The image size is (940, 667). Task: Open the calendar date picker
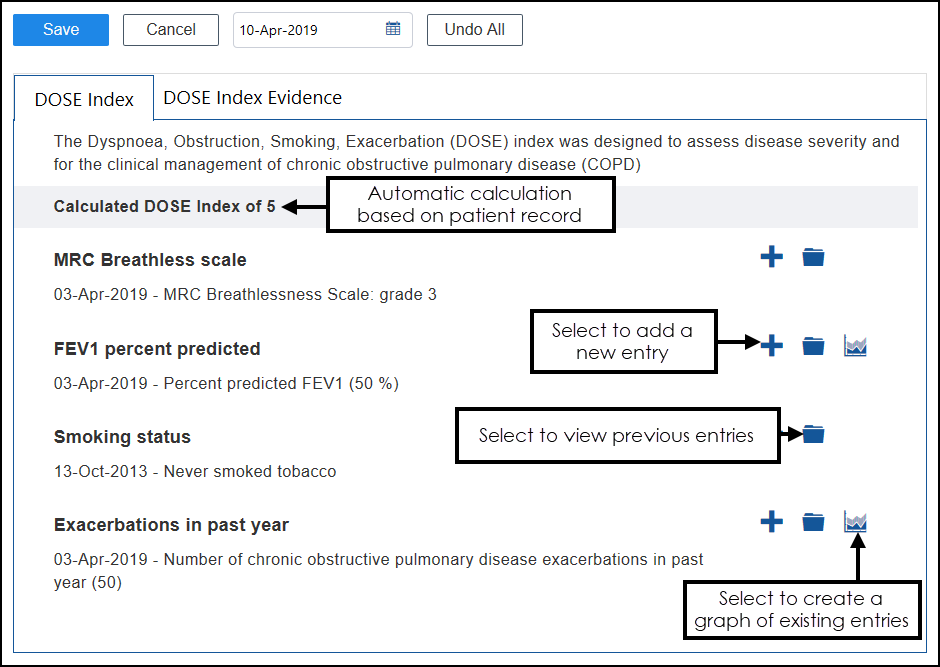point(393,29)
